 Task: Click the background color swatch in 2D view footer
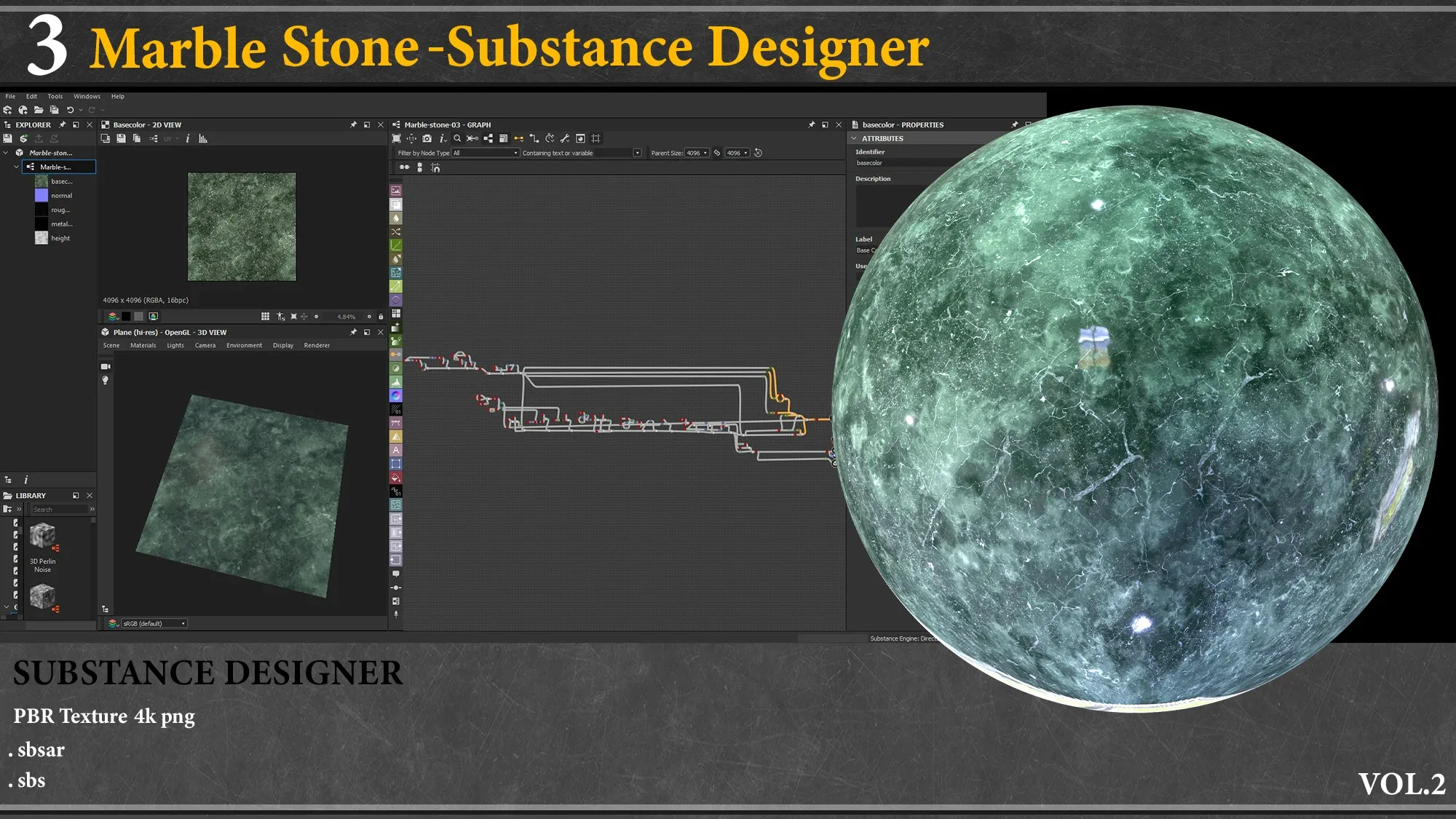point(126,316)
